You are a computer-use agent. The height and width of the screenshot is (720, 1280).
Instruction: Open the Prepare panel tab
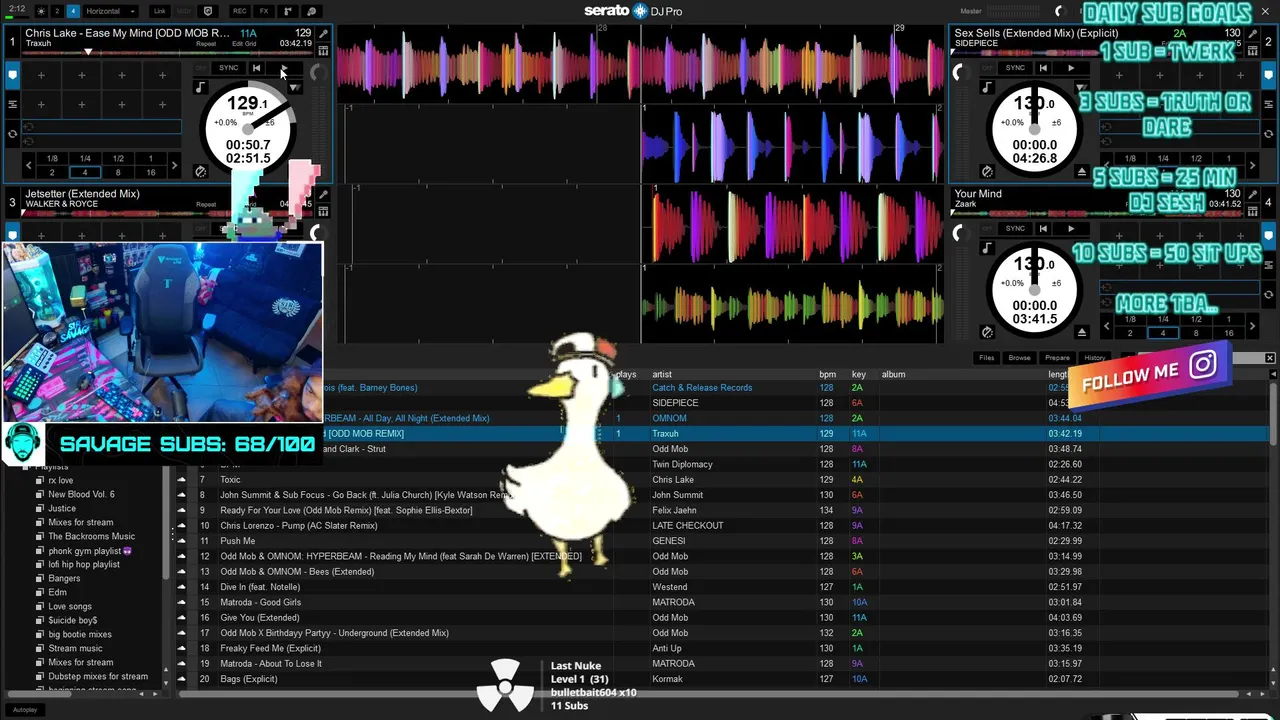(1057, 357)
